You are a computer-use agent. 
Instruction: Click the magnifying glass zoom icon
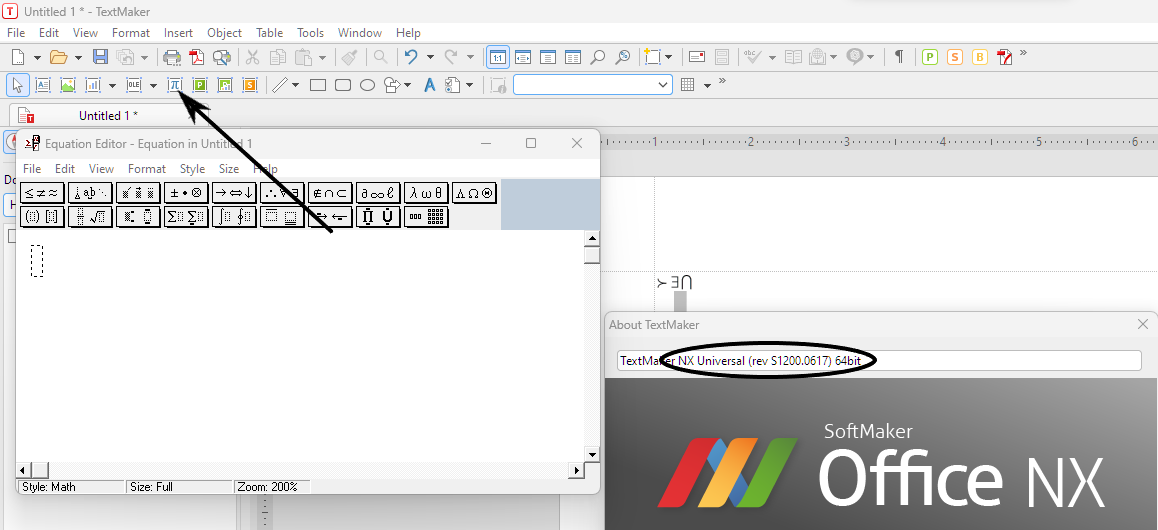pos(598,57)
